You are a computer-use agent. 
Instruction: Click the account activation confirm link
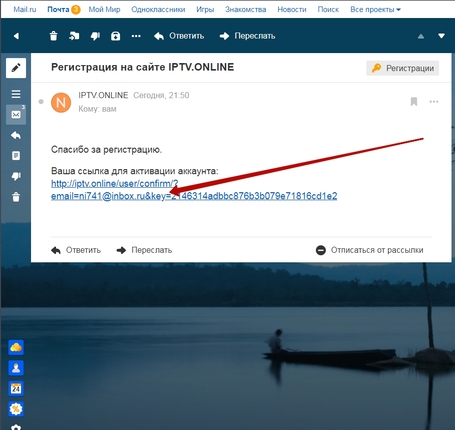point(194,190)
